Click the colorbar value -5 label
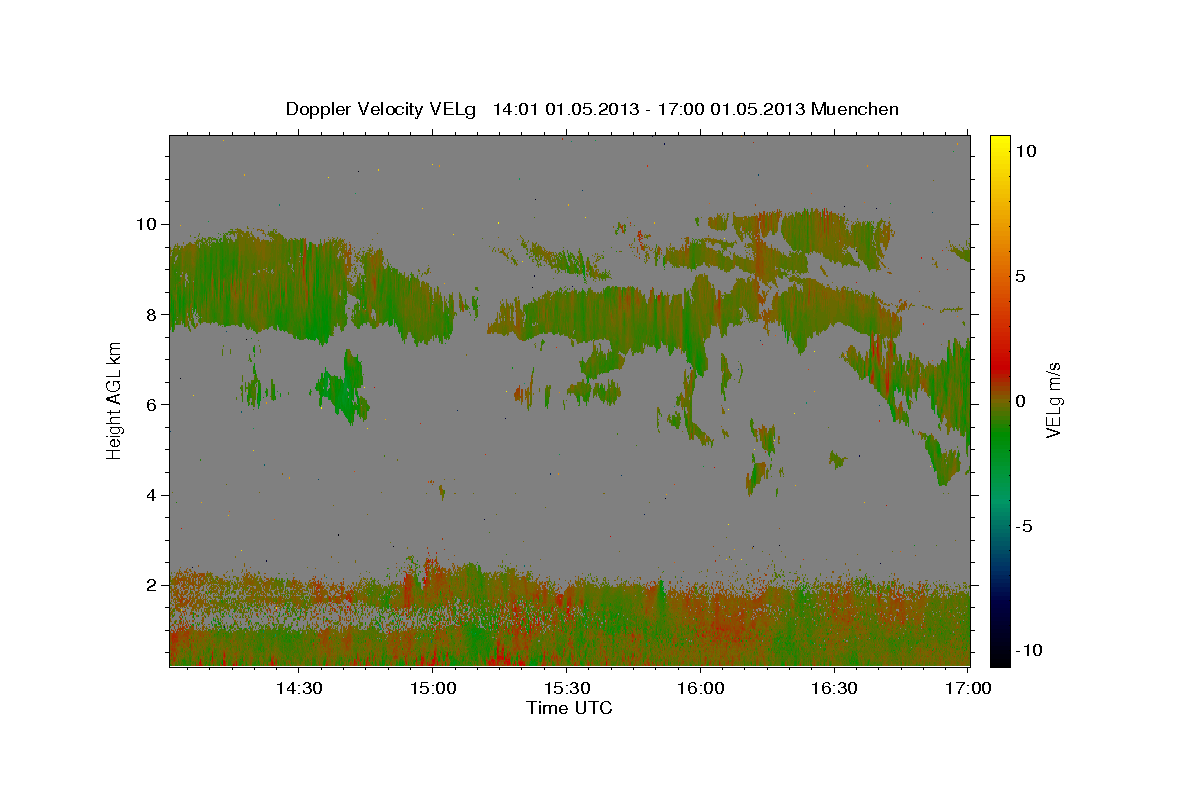This screenshot has height=800, width=1200. tap(1025, 525)
